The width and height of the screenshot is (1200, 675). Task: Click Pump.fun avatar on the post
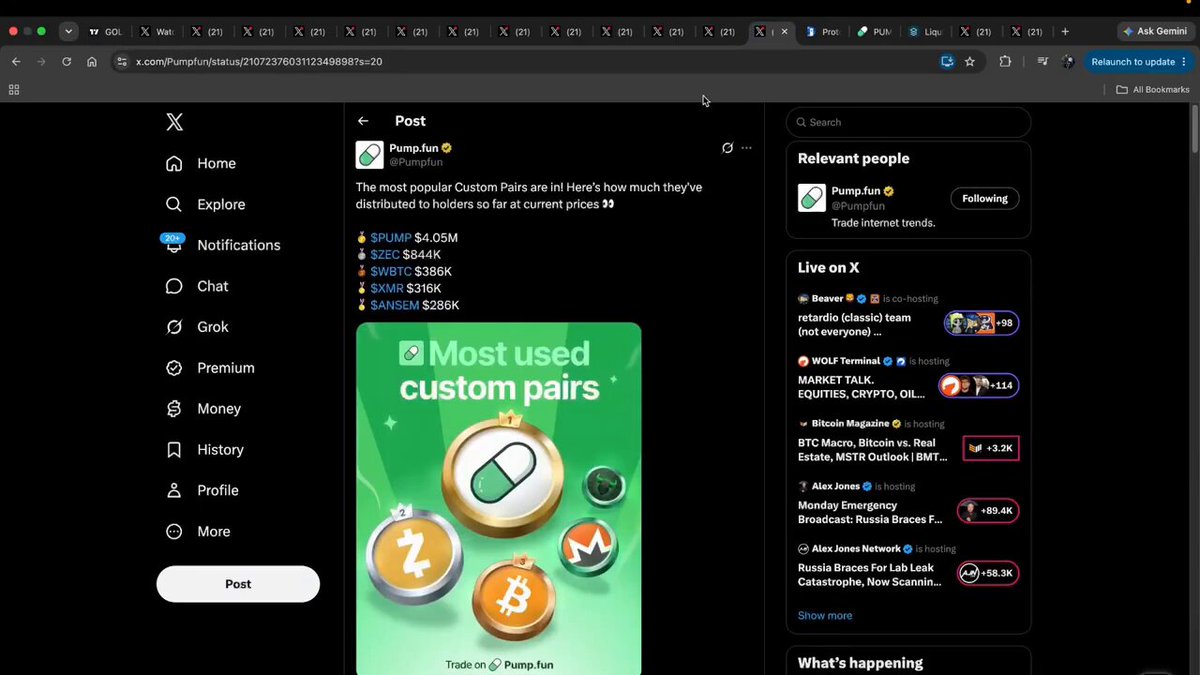369,155
